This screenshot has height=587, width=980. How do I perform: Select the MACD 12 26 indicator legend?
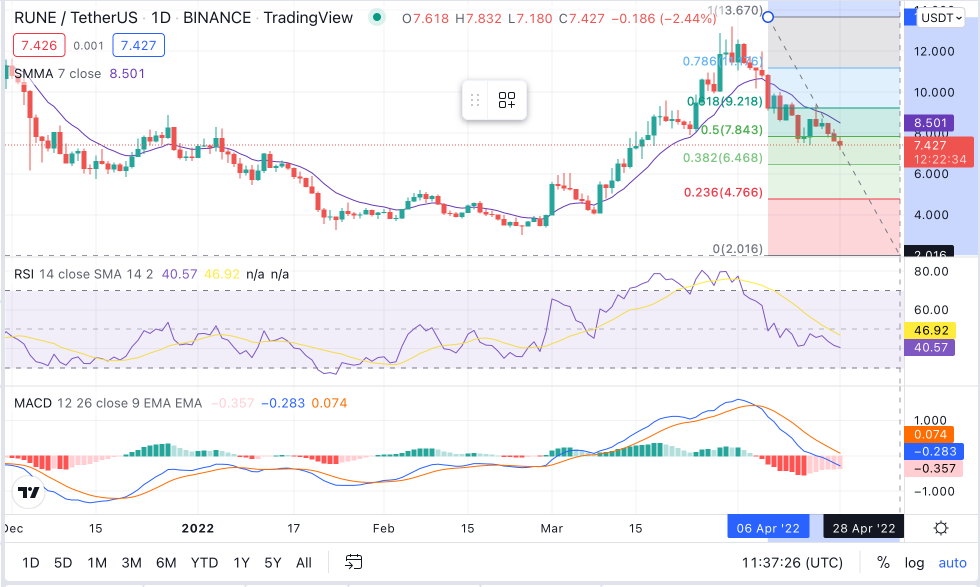pyautogui.click(x=108, y=403)
